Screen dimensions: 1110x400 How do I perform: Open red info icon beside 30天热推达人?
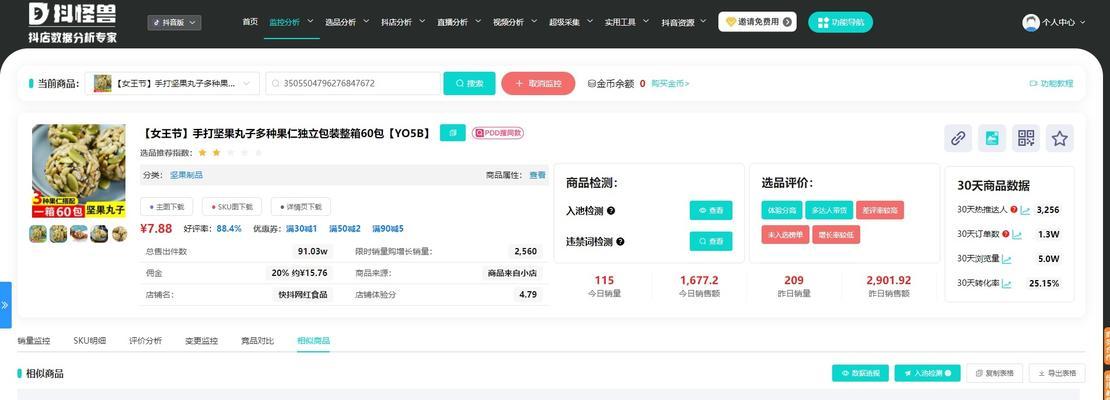[1014, 210]
